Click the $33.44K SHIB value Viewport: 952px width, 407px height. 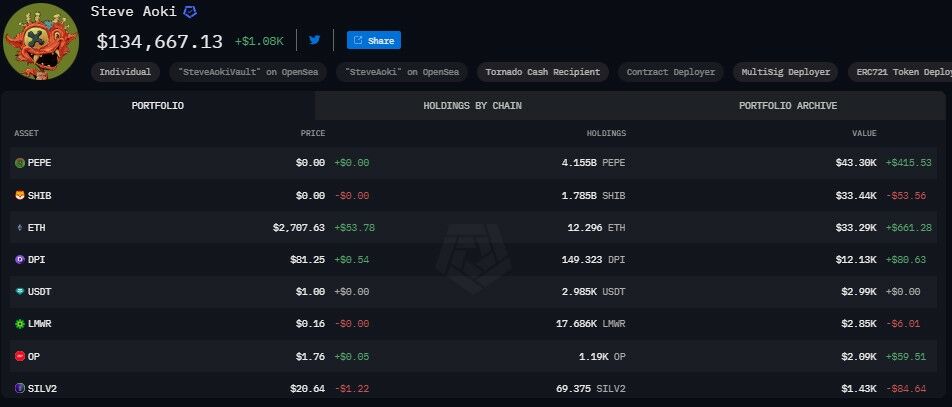855,196
